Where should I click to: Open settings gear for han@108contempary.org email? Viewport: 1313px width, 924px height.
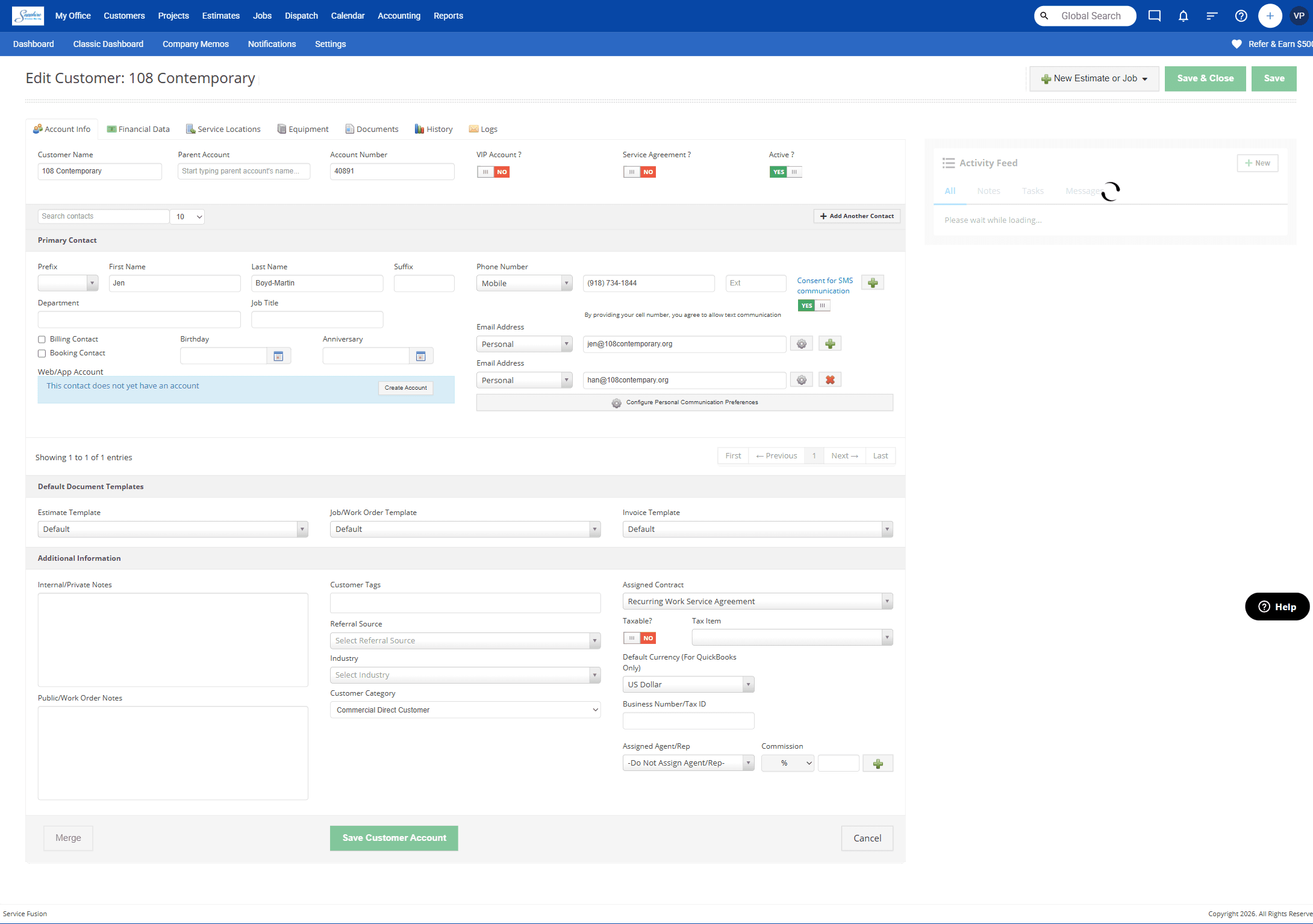point(802,380)
